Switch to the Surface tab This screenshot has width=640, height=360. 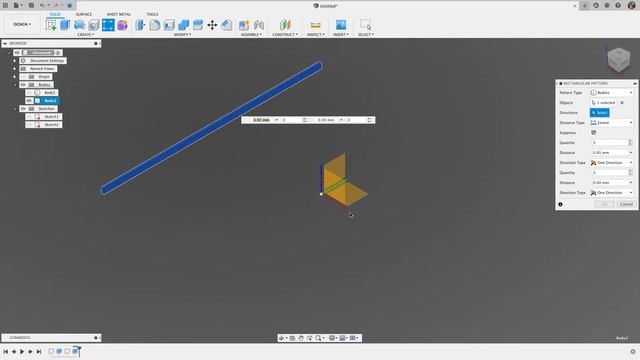[84, 14]
